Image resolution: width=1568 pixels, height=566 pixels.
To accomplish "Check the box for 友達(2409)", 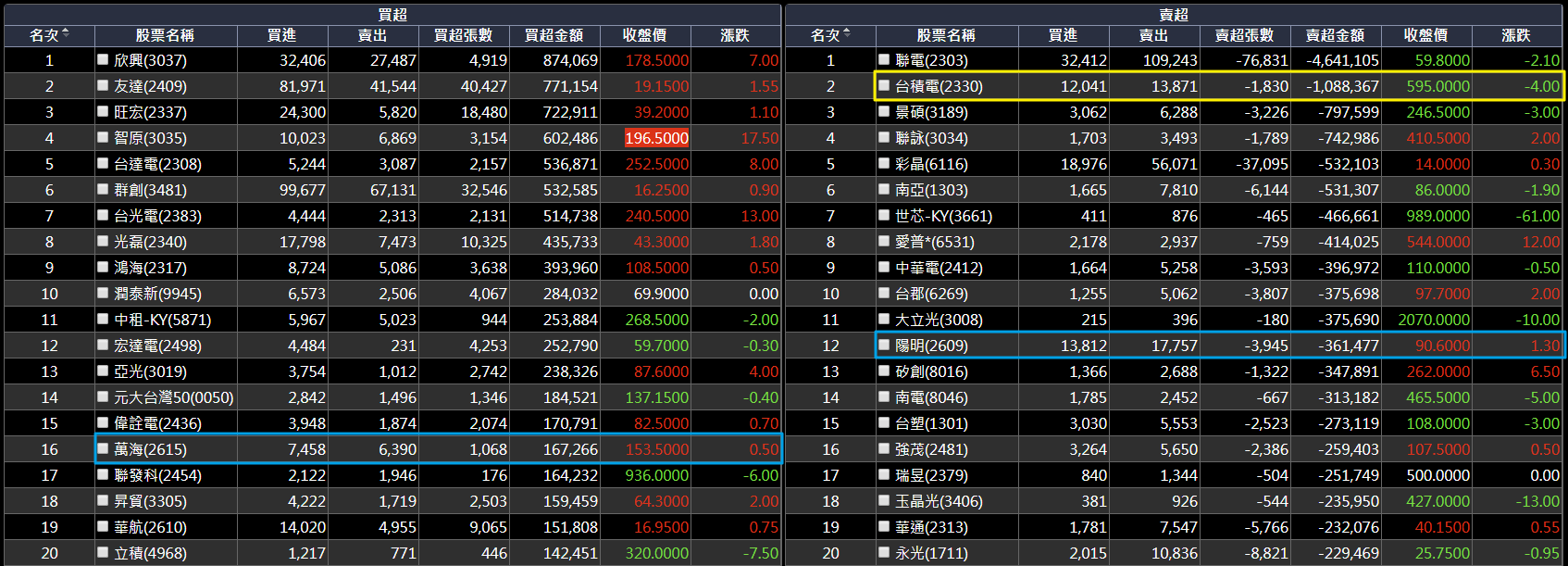I will click(x=103, y=85).
